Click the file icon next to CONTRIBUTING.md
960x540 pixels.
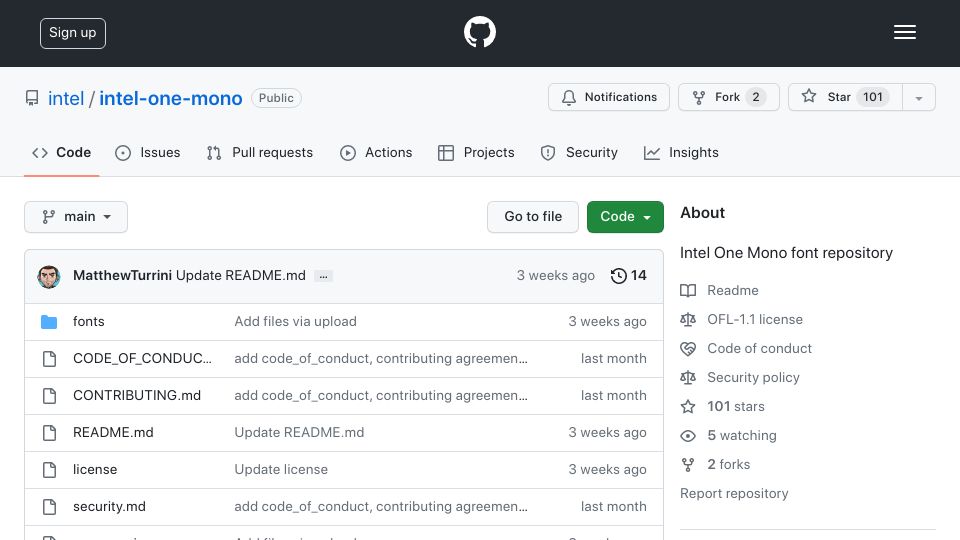pos(50,396)
